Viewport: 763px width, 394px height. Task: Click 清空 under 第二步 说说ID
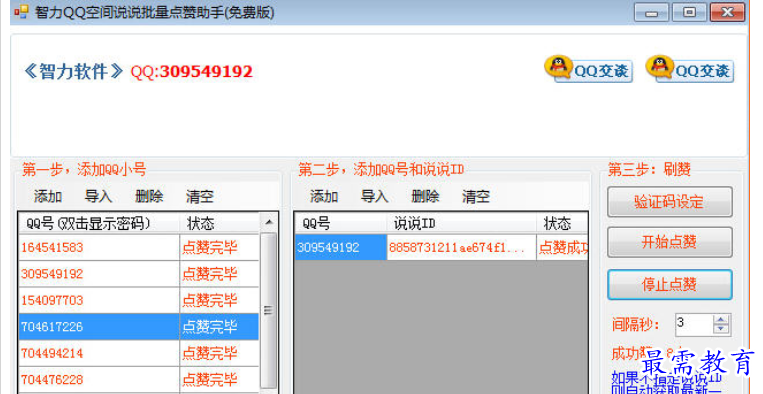[x=476, y=197]
